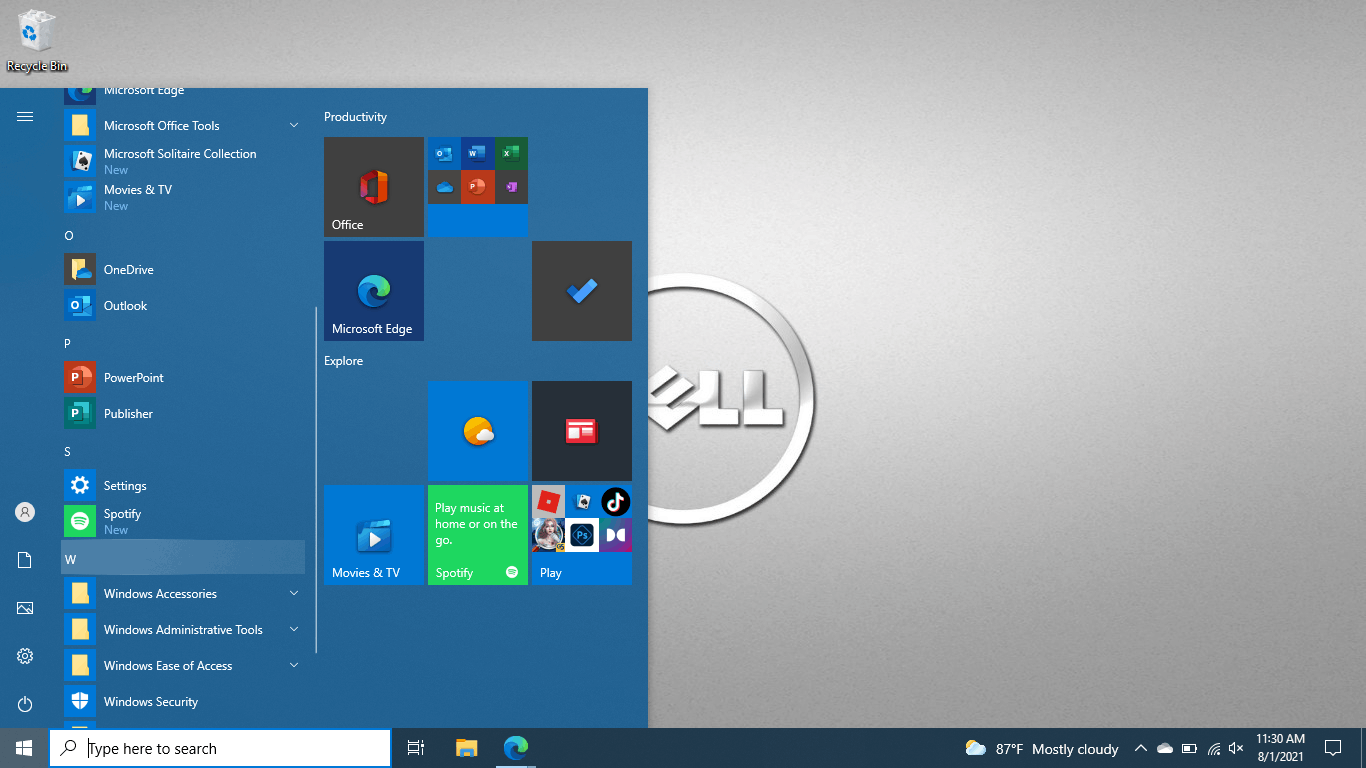Open the Action Center notifications icon

click(1333, 748)
